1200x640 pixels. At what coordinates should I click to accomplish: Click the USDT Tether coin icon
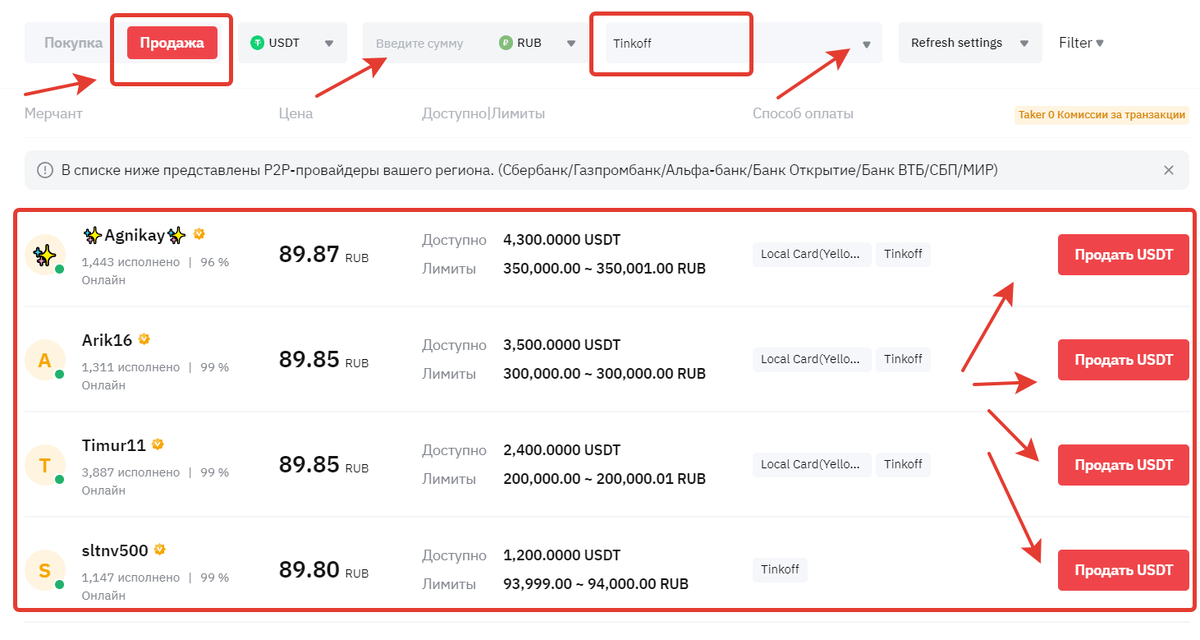pyautogui.click(x=257, y=43)
